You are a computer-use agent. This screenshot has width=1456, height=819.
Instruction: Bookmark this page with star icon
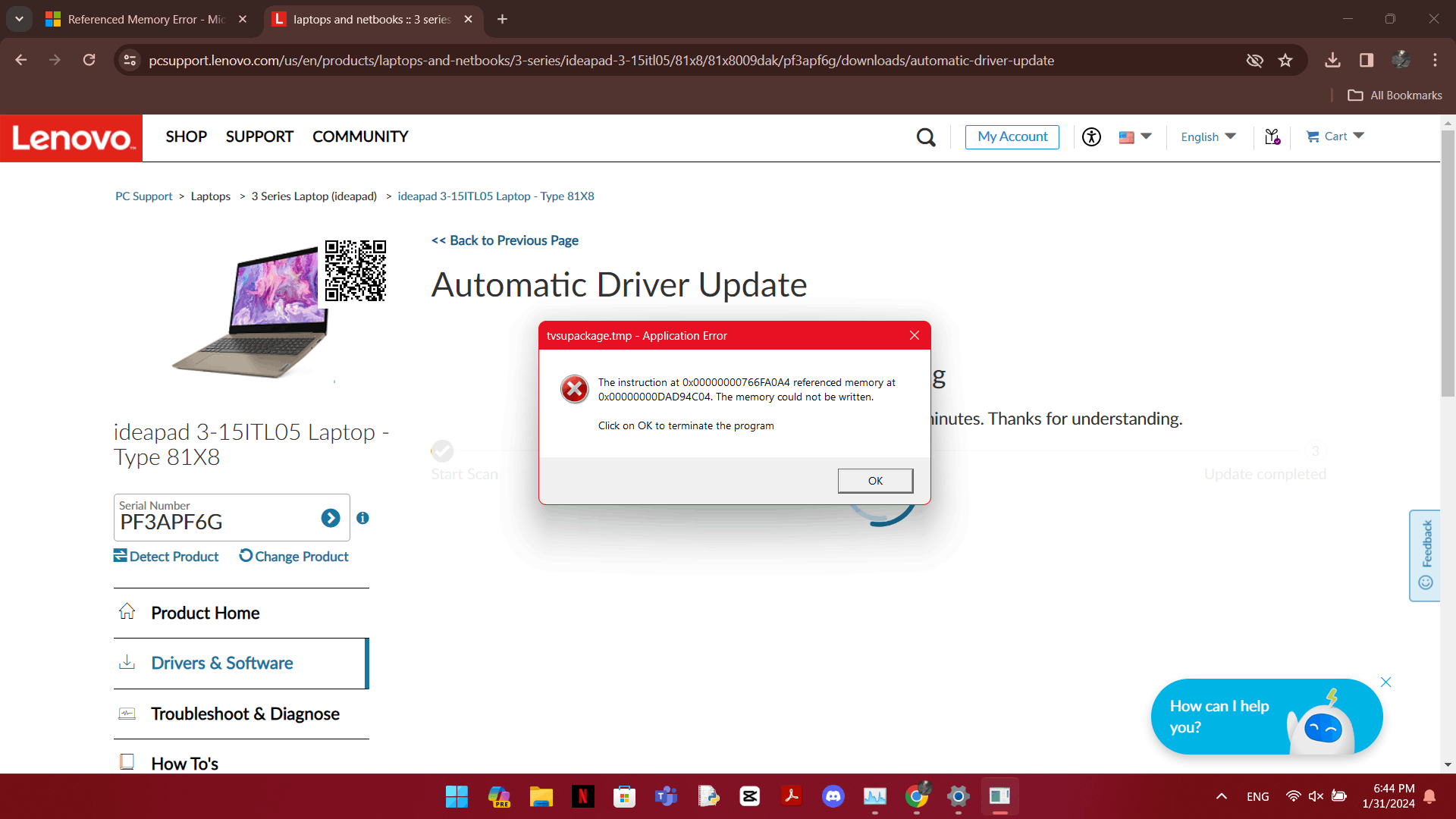(1285, 61)
